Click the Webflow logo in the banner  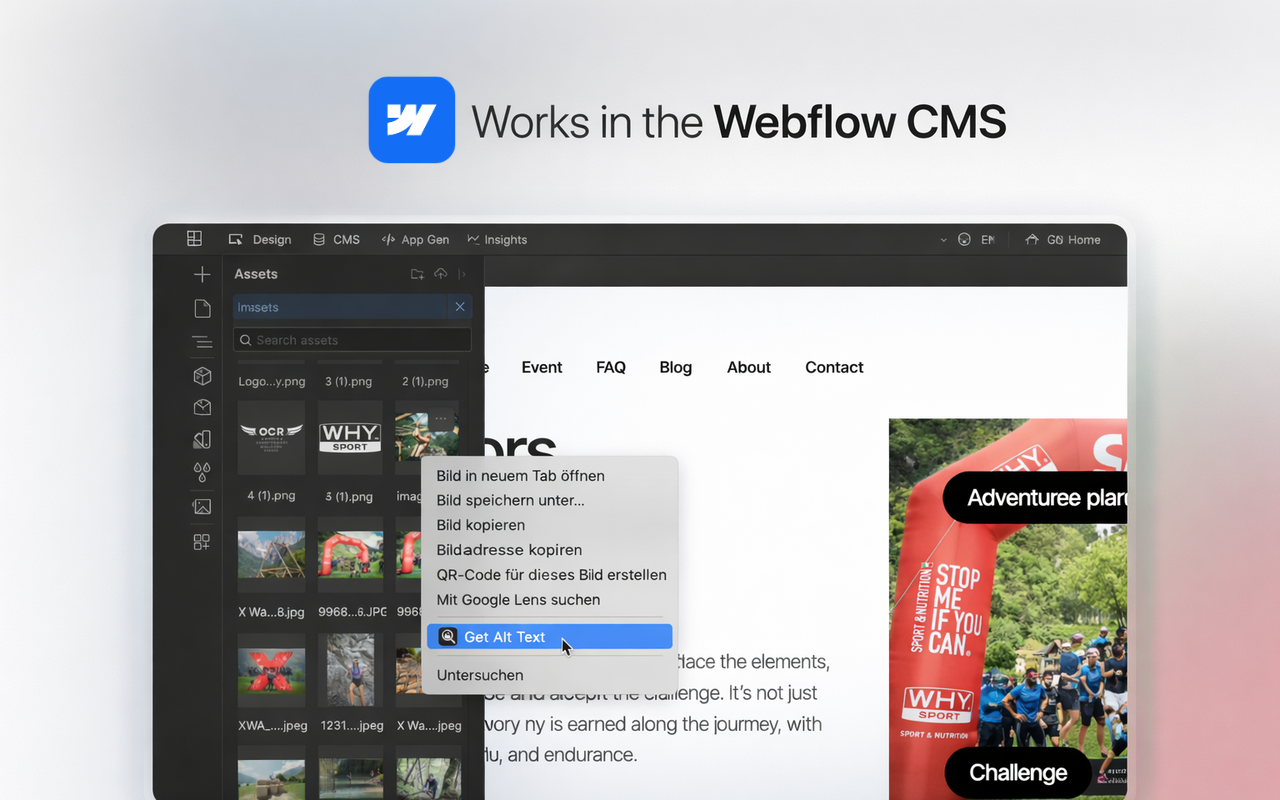[412, 120]
